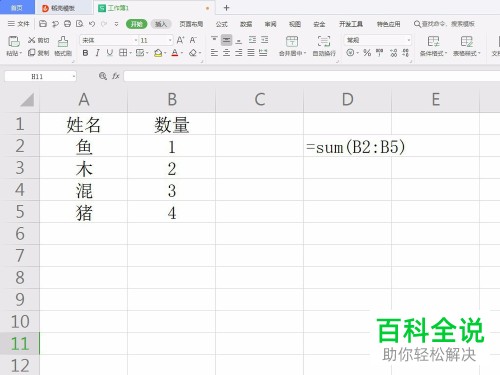Select the Start (开始) ribbon tab
This screenshot has width=500, height=375.
point(137,24)
